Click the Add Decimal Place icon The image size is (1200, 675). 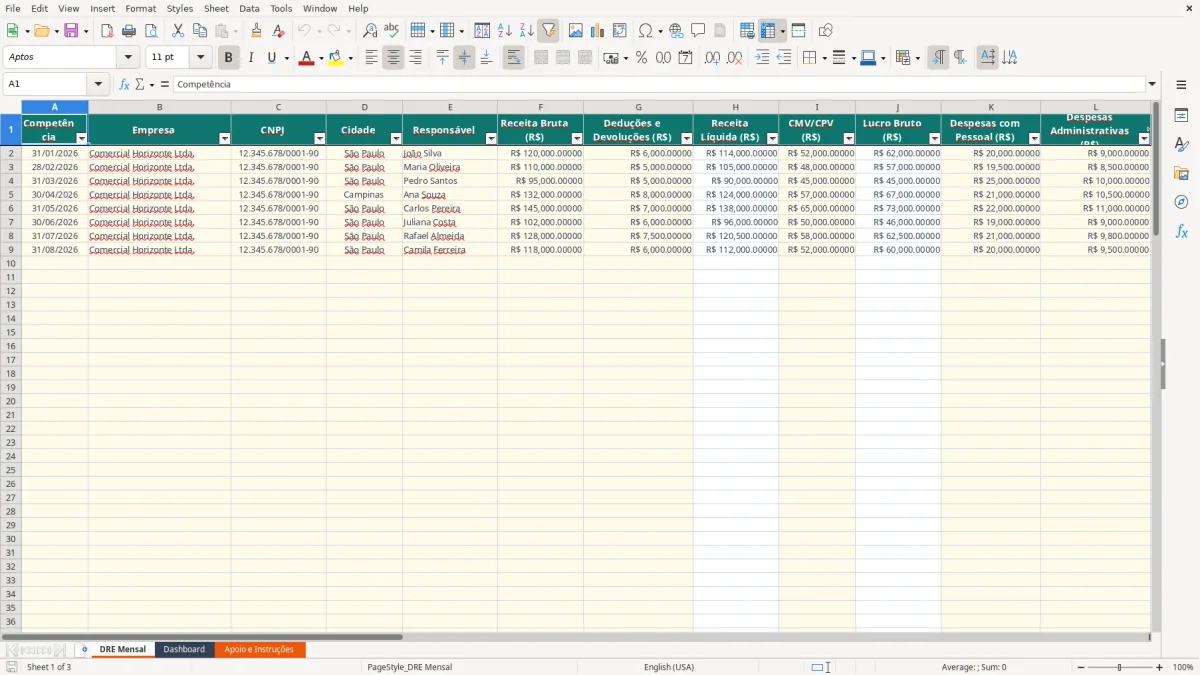tap(712, 58)
